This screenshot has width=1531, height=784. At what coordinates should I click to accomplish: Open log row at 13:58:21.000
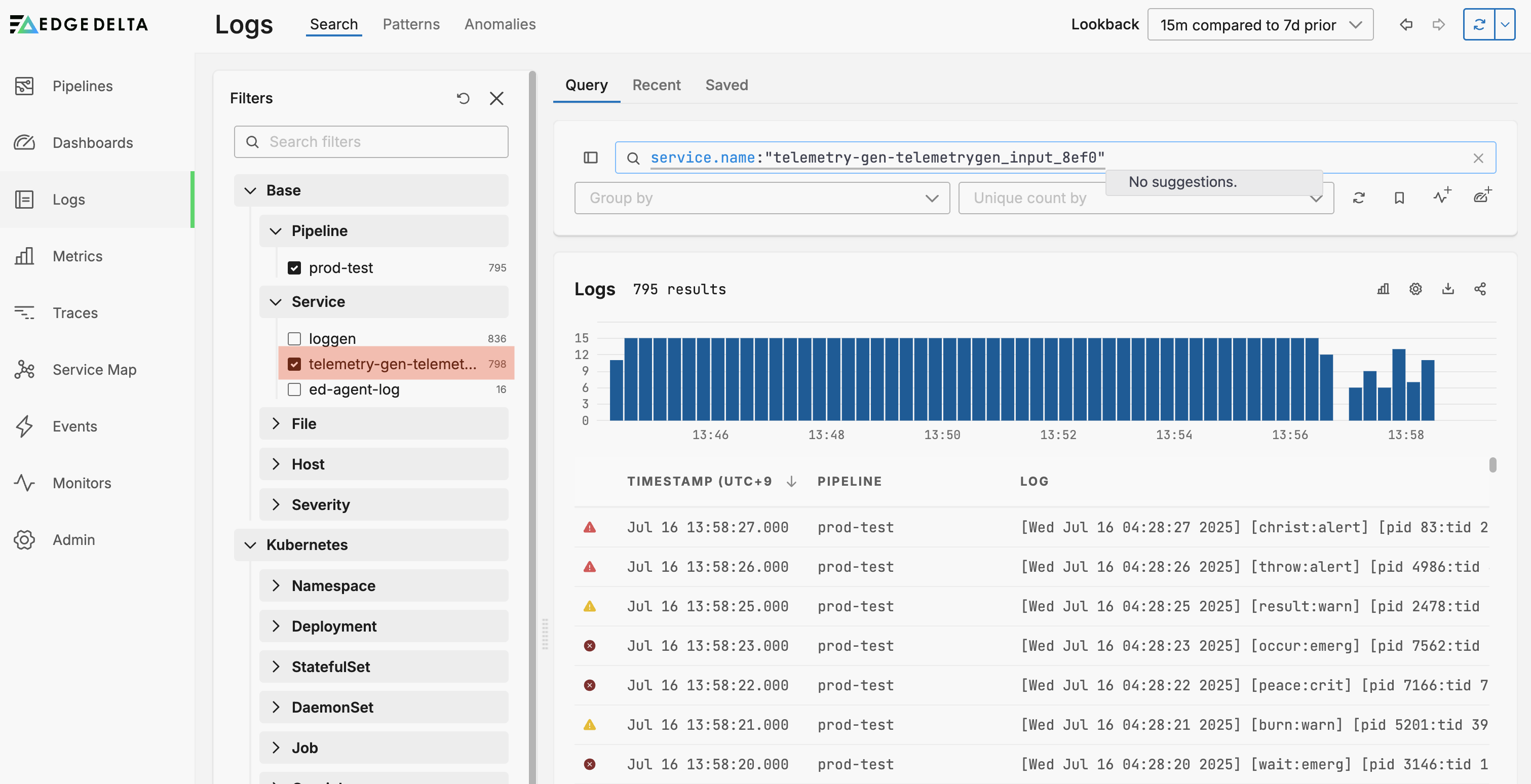(1032, 725)
